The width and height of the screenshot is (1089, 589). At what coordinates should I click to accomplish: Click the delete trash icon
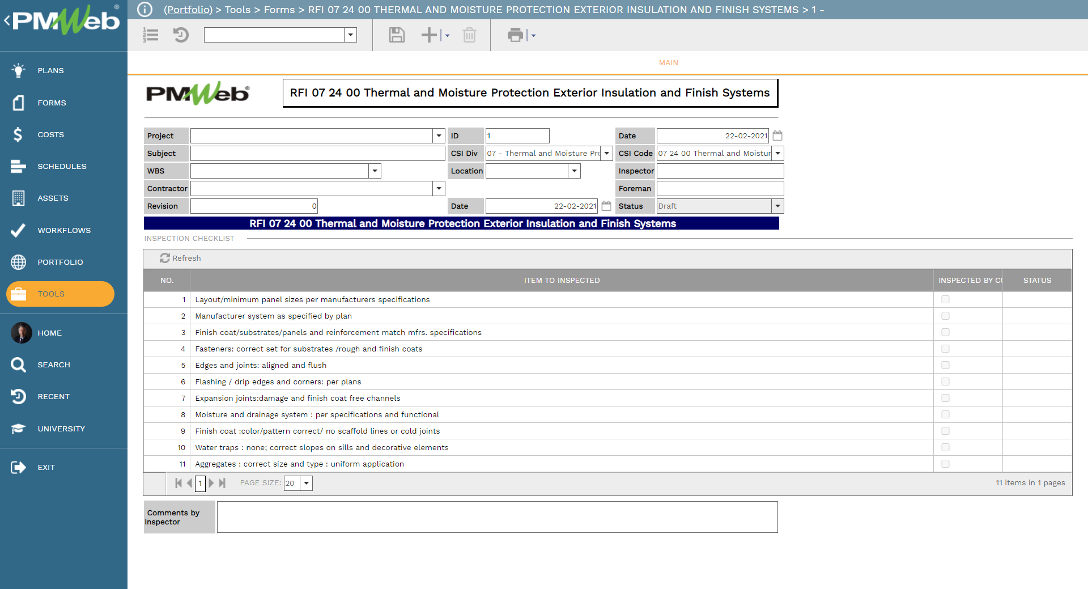click(x=469, y=35)
